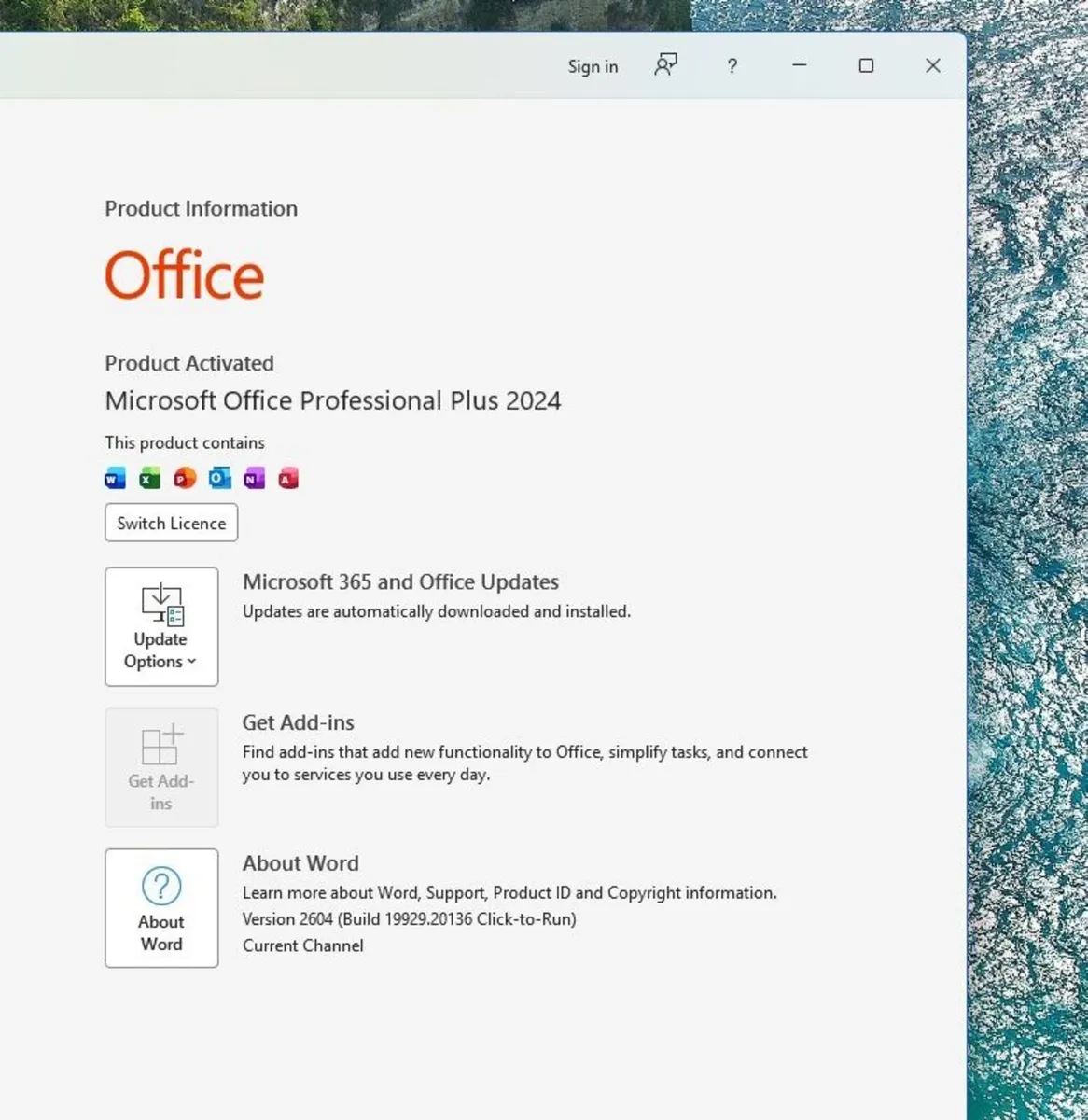Click the Outlook app icon

219,479
